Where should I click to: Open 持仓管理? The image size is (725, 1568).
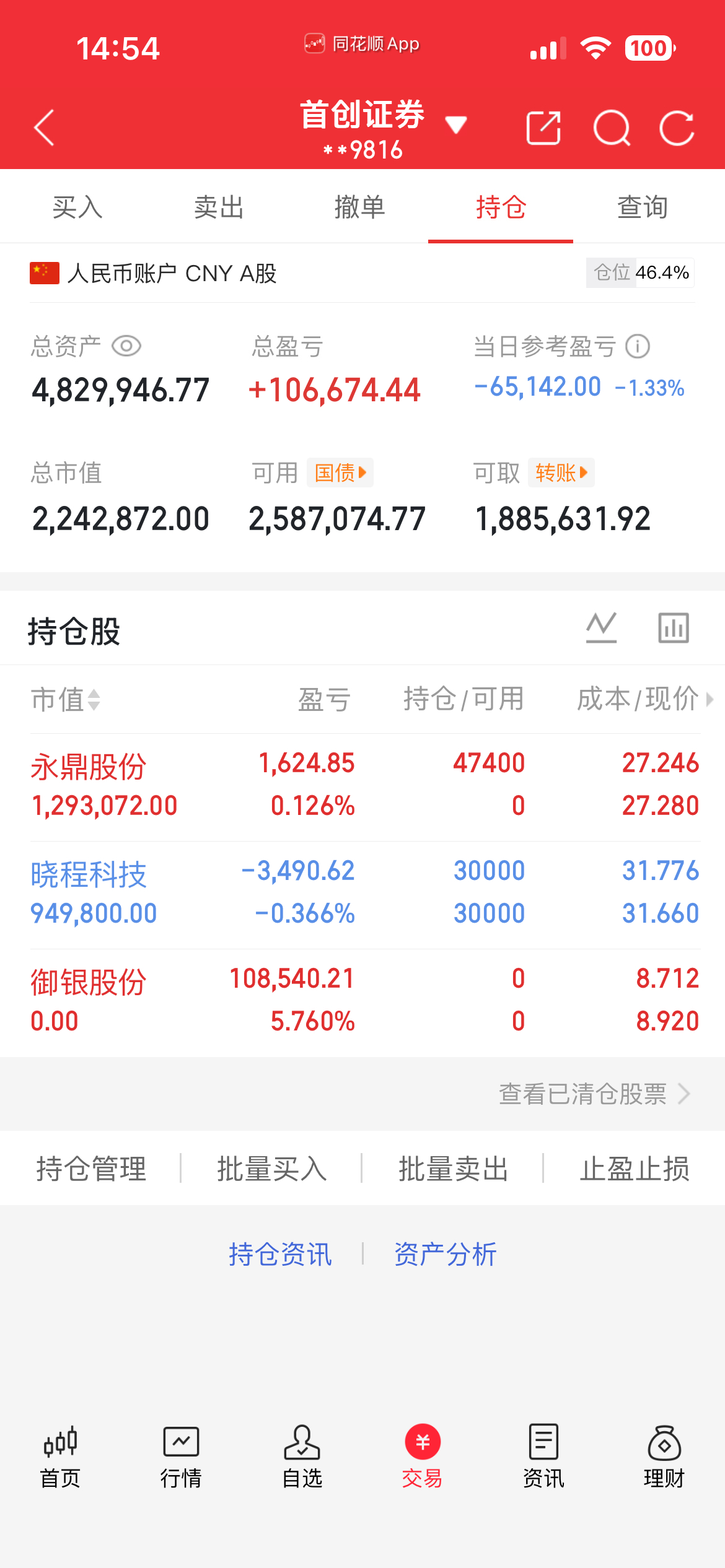(91, 1169)
